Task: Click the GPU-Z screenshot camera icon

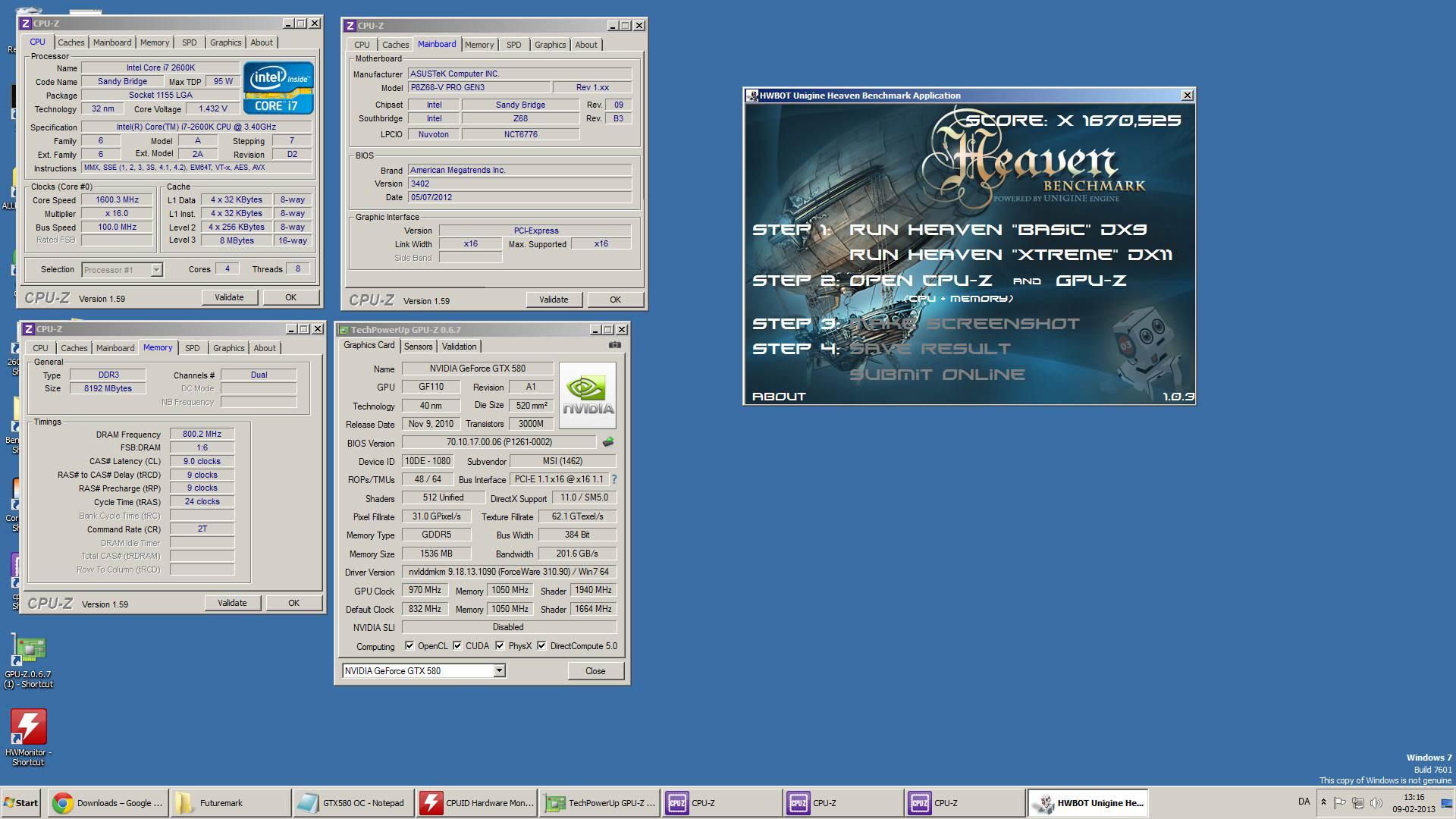Action: 615,345
